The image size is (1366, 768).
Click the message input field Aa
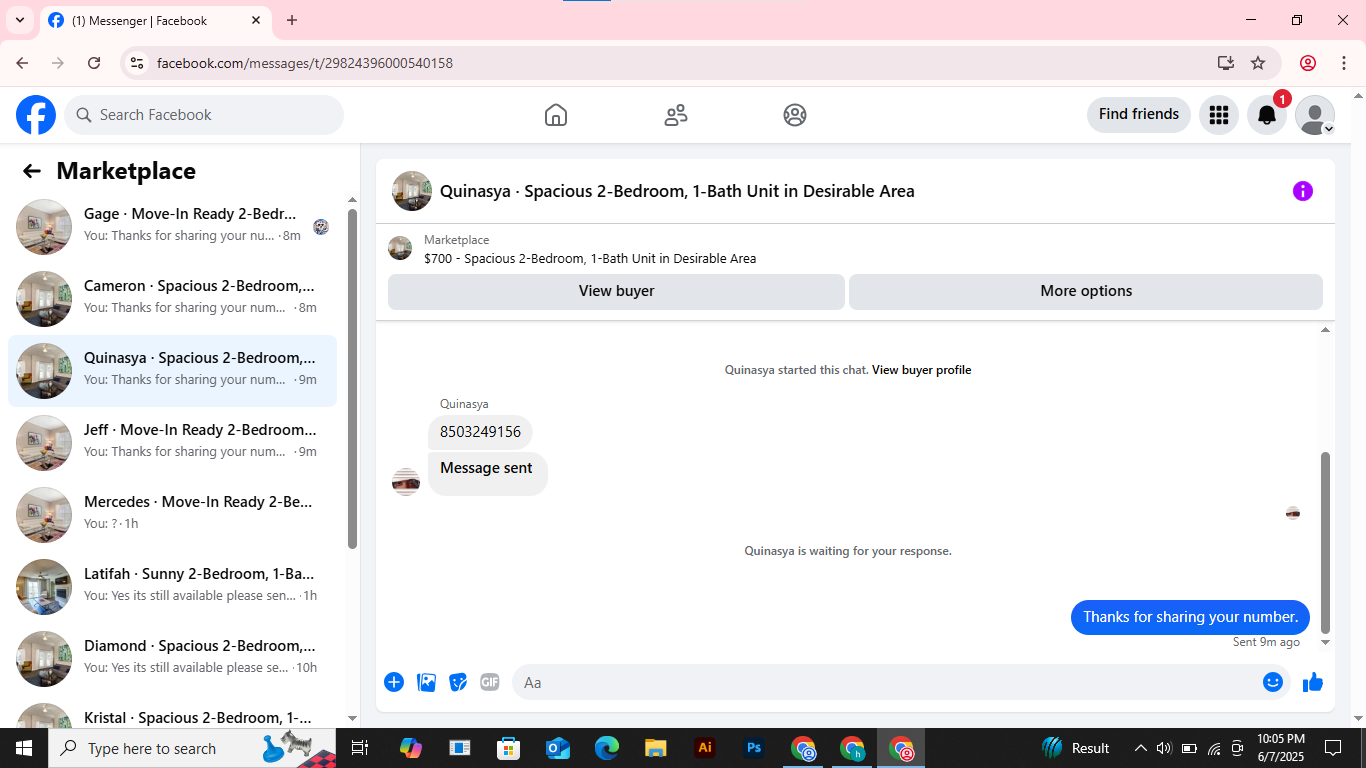pos(885,682)
